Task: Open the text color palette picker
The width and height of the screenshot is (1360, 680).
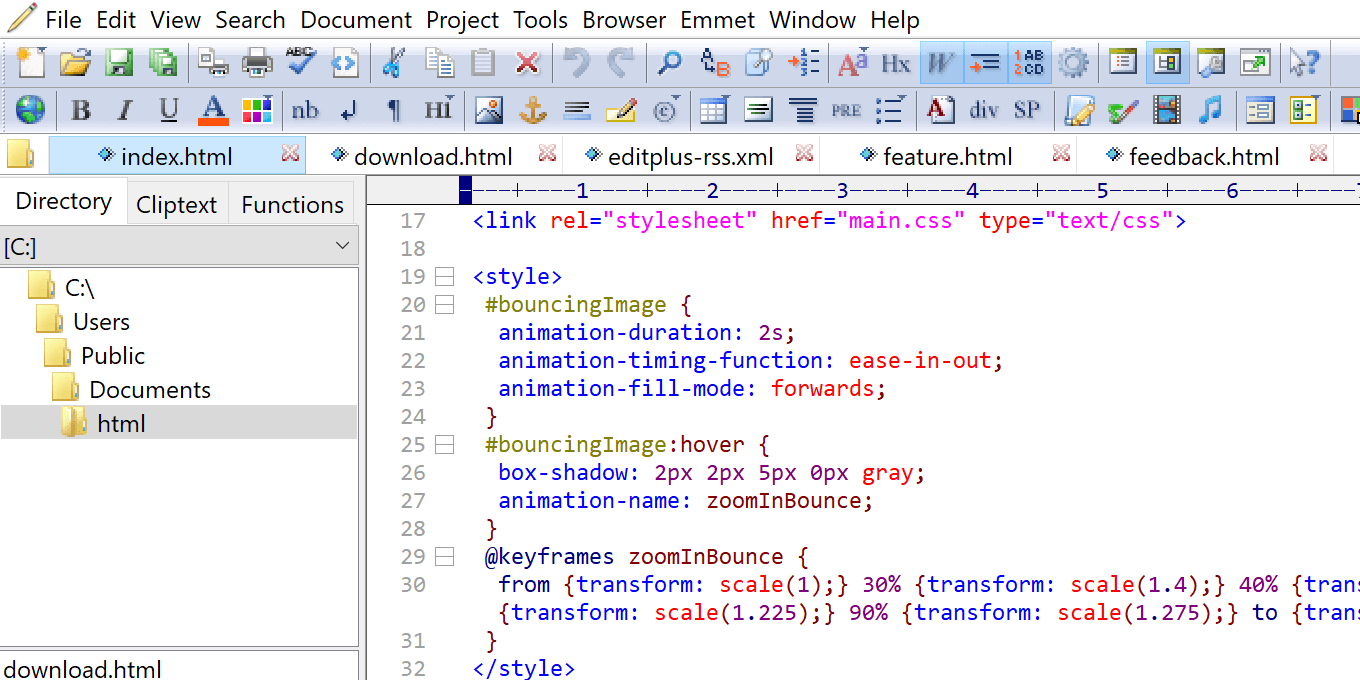Action: tap(257, 110)
